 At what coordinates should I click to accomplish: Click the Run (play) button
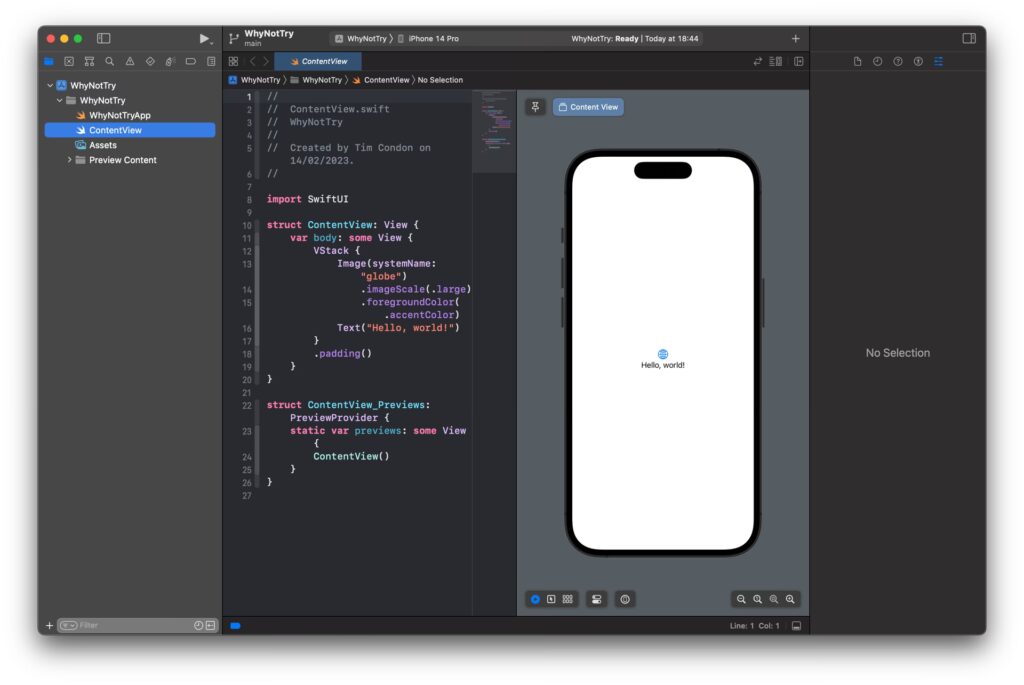204,38
